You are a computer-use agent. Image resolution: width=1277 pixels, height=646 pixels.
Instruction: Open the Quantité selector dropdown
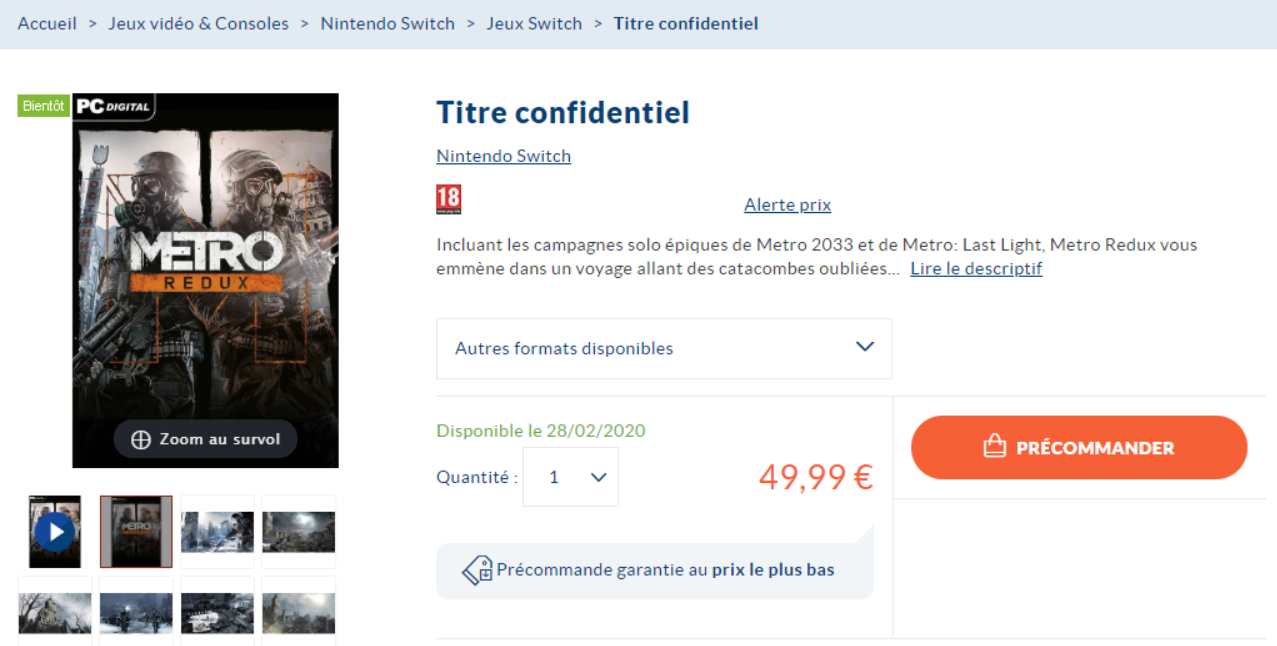(570, 477)
